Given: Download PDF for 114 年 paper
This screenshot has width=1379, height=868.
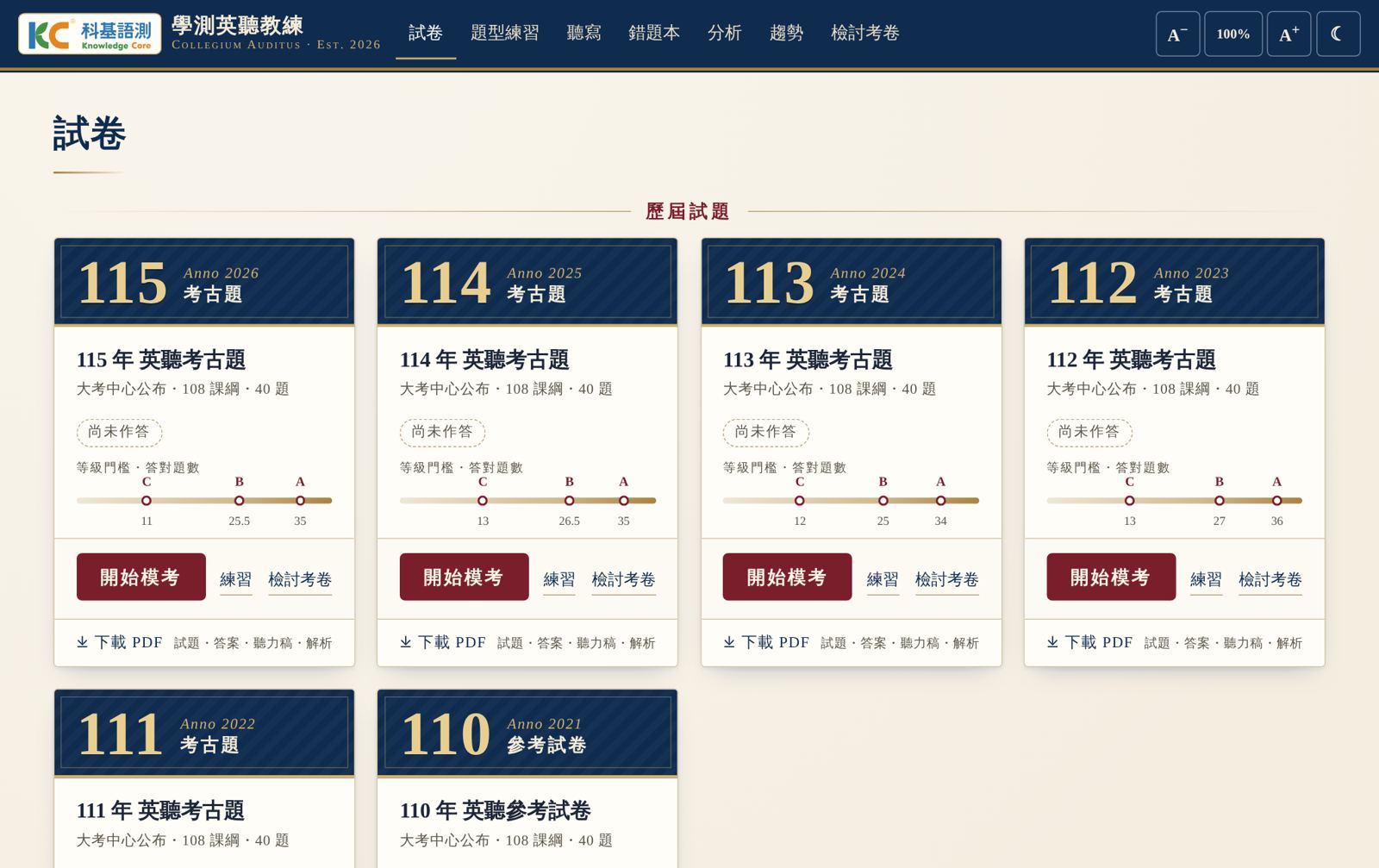Looking at the screenshot, I should pyautogui.click(x=443, y=642).
